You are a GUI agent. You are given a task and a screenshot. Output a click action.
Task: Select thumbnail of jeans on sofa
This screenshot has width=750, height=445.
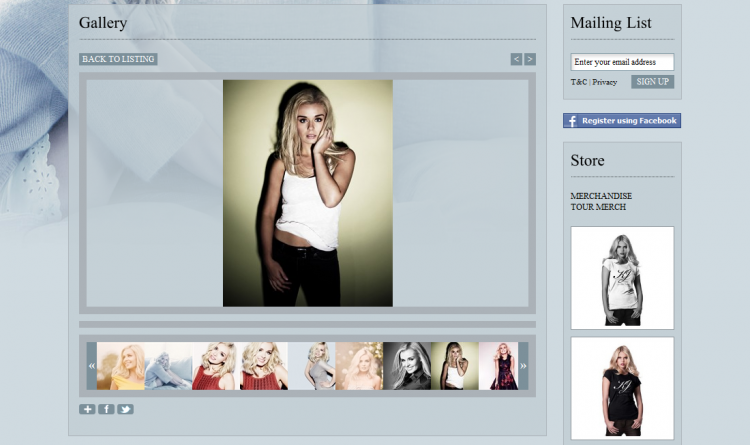coord(168,366)
